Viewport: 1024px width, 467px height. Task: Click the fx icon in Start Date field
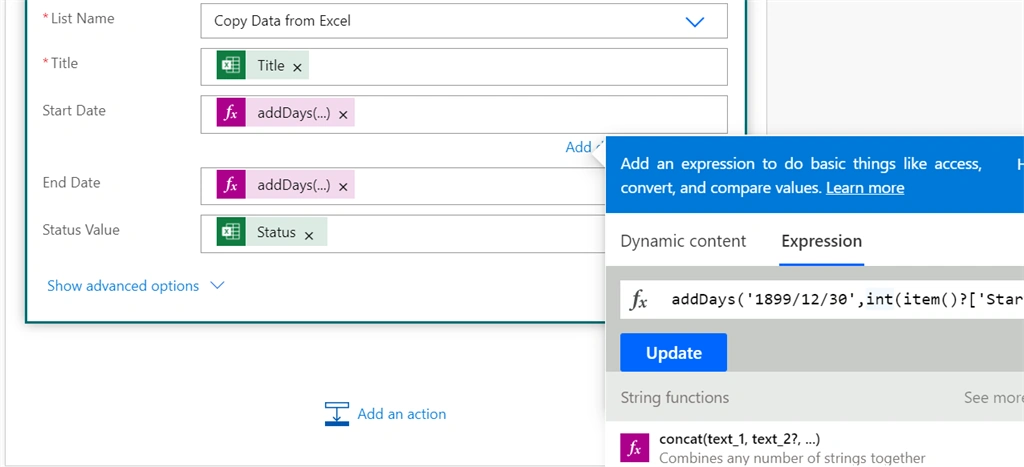(231, 113)
